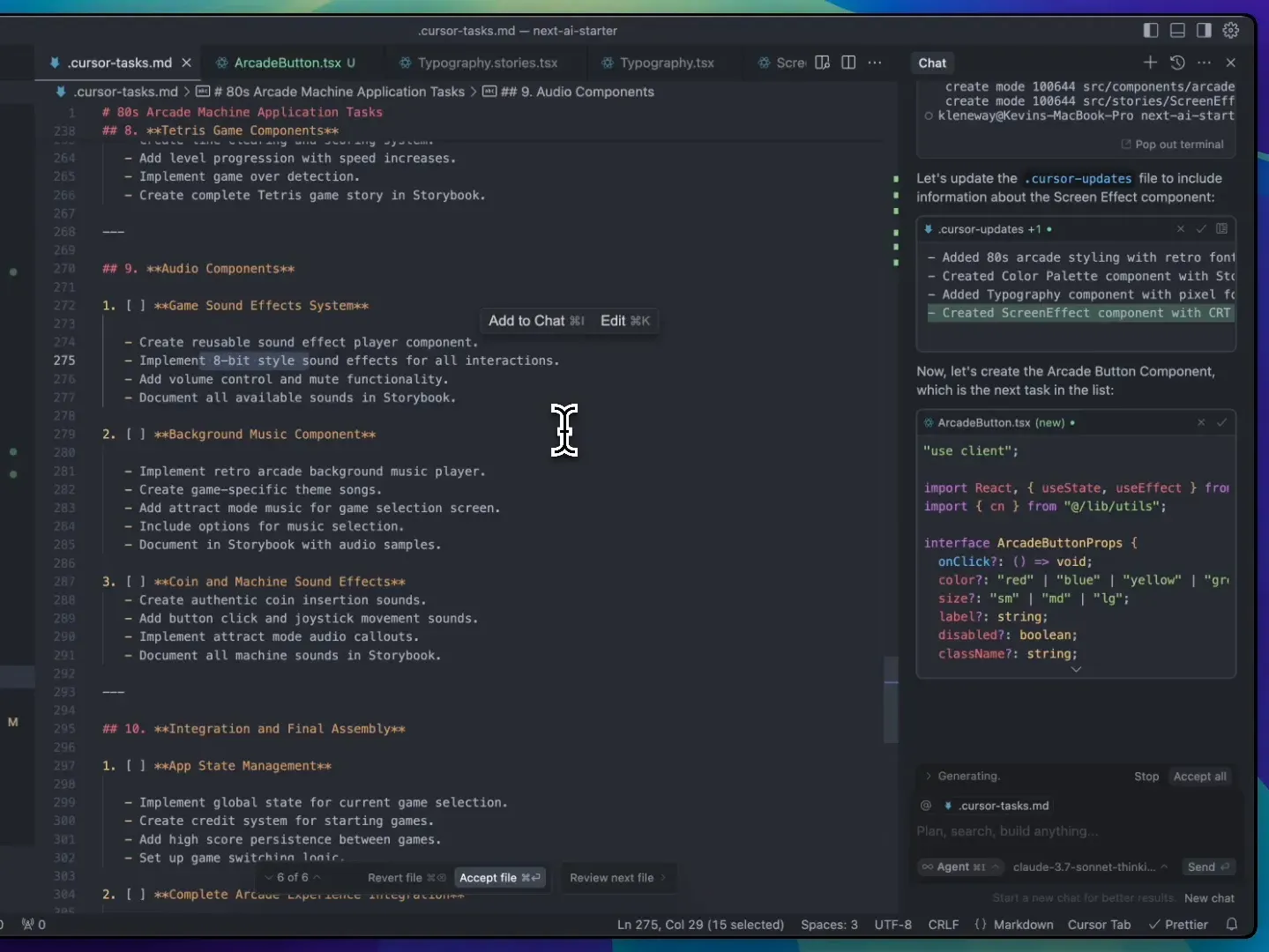
Task: Expand the ArcadeButton.tsx code block
Action: [1076, 669]
